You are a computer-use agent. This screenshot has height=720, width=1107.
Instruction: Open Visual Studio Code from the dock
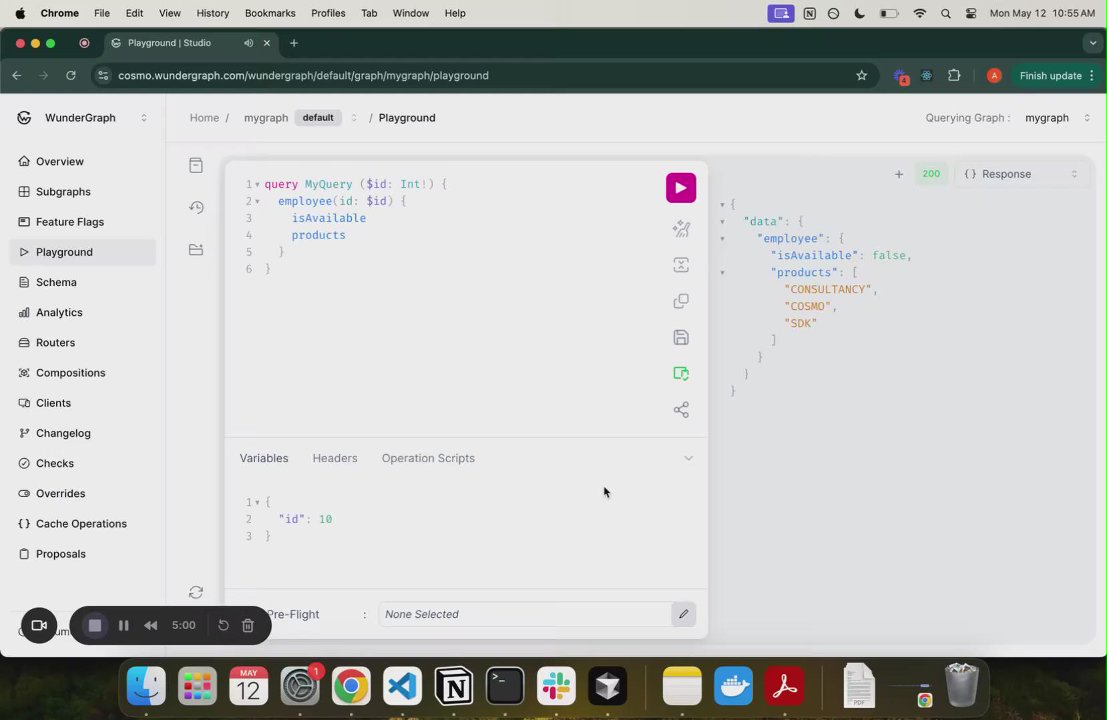pyautogui.click(x=402, y=686)
